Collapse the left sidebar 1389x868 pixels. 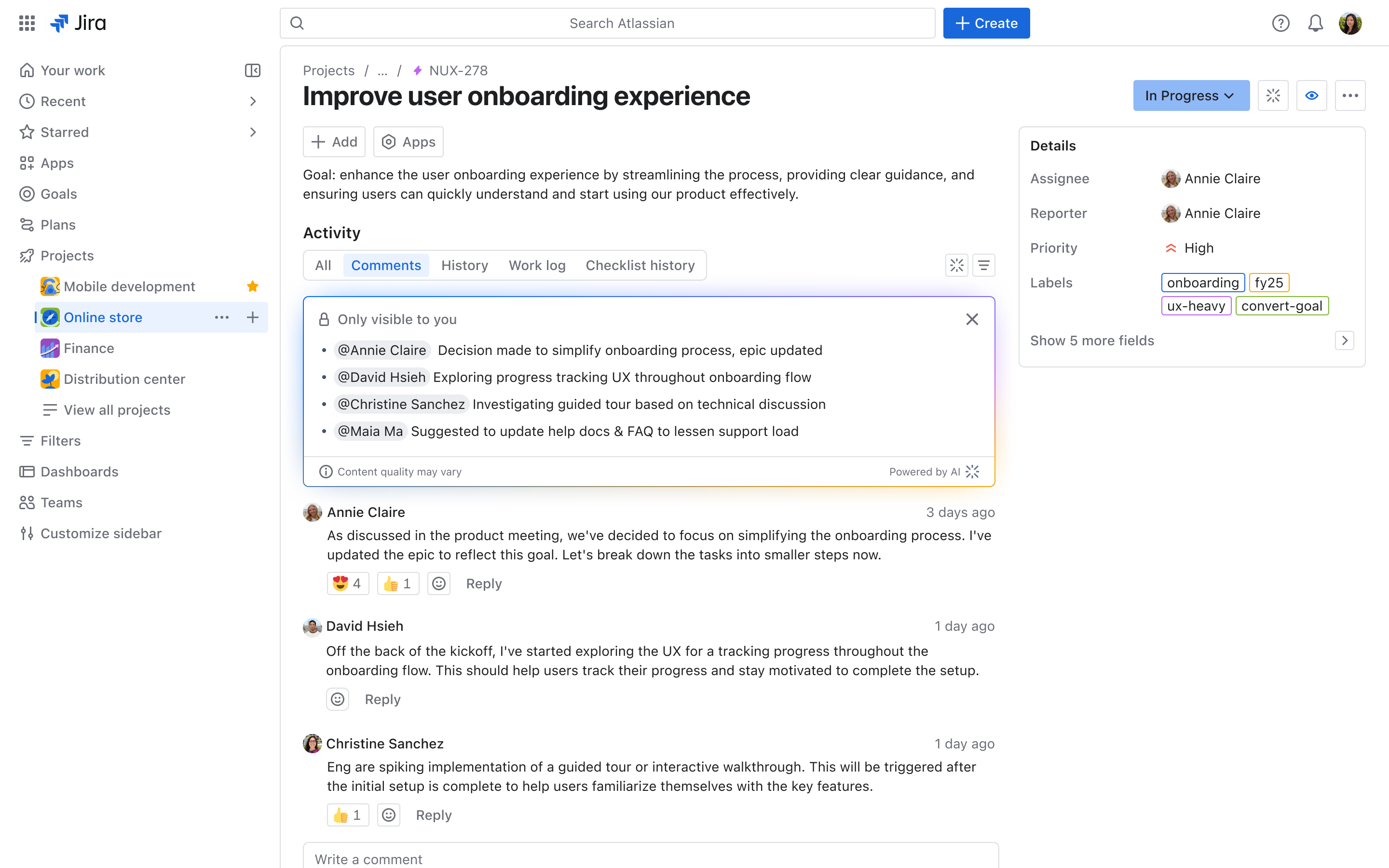(253, 70)
